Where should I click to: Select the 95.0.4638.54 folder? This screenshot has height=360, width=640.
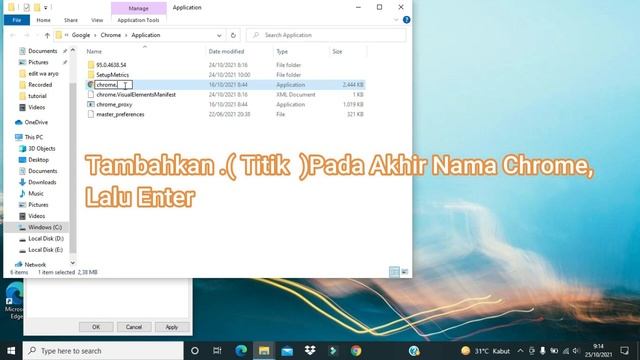tap(111, 65)
